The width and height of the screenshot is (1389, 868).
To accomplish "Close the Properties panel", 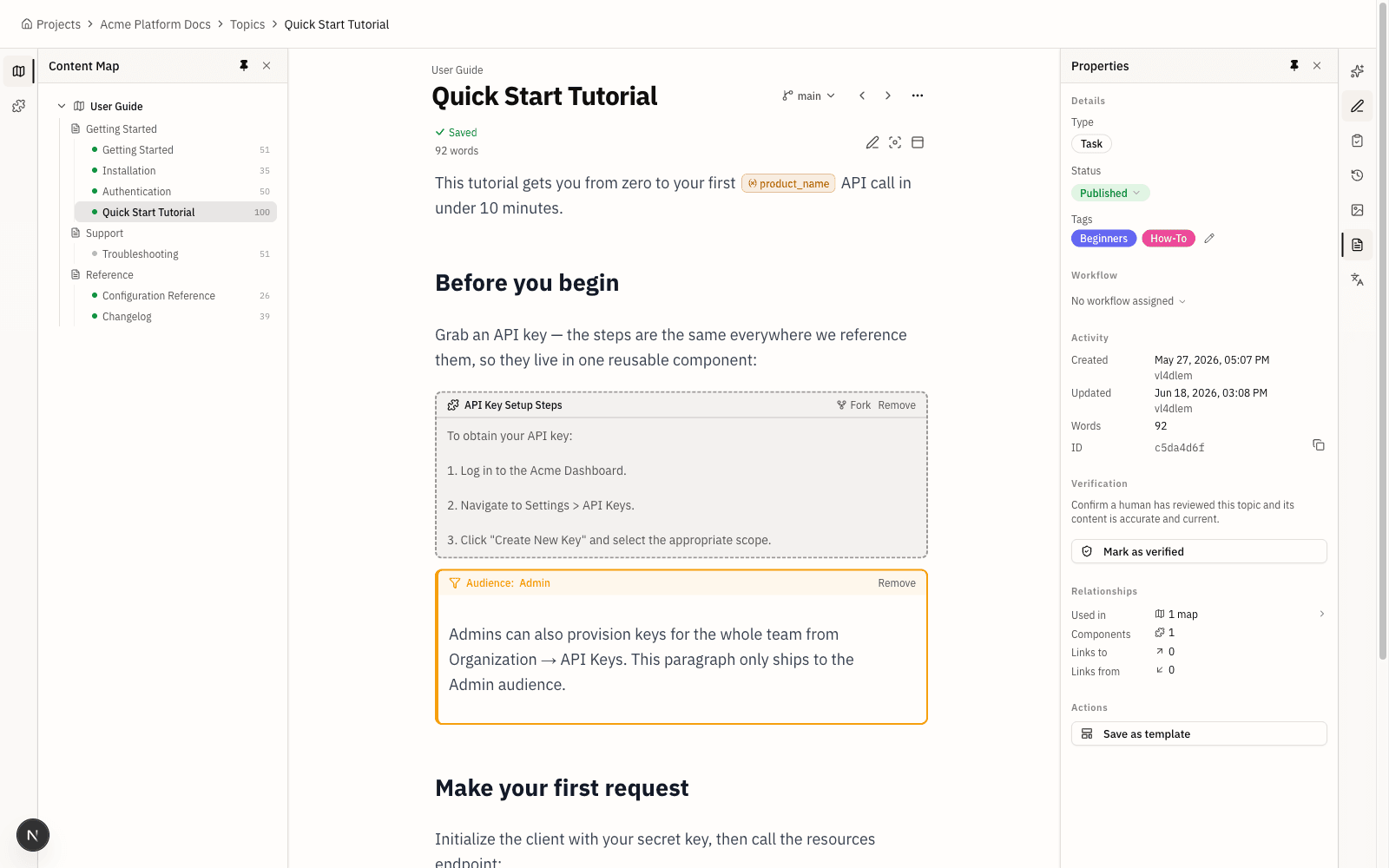I will [x=1317, y=66].
